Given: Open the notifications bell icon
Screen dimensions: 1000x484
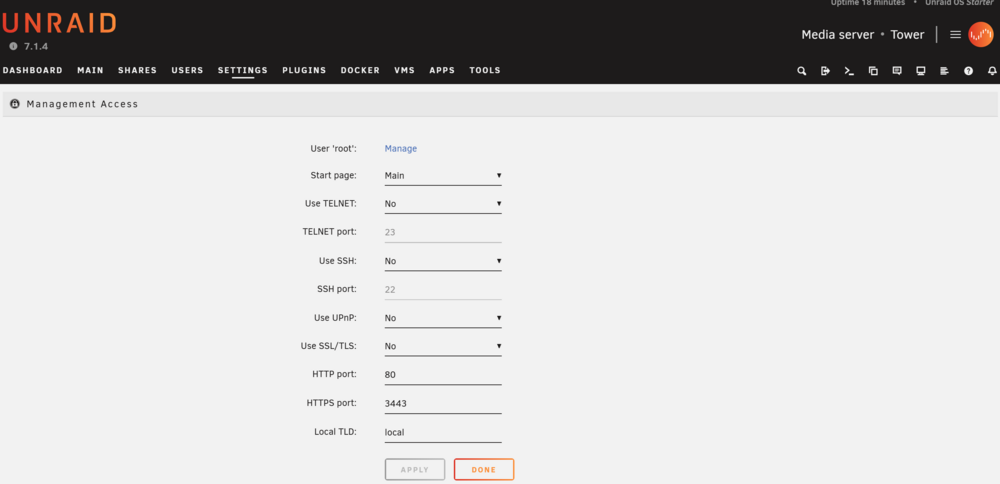Looking at the screenshot, I should 992,71.
